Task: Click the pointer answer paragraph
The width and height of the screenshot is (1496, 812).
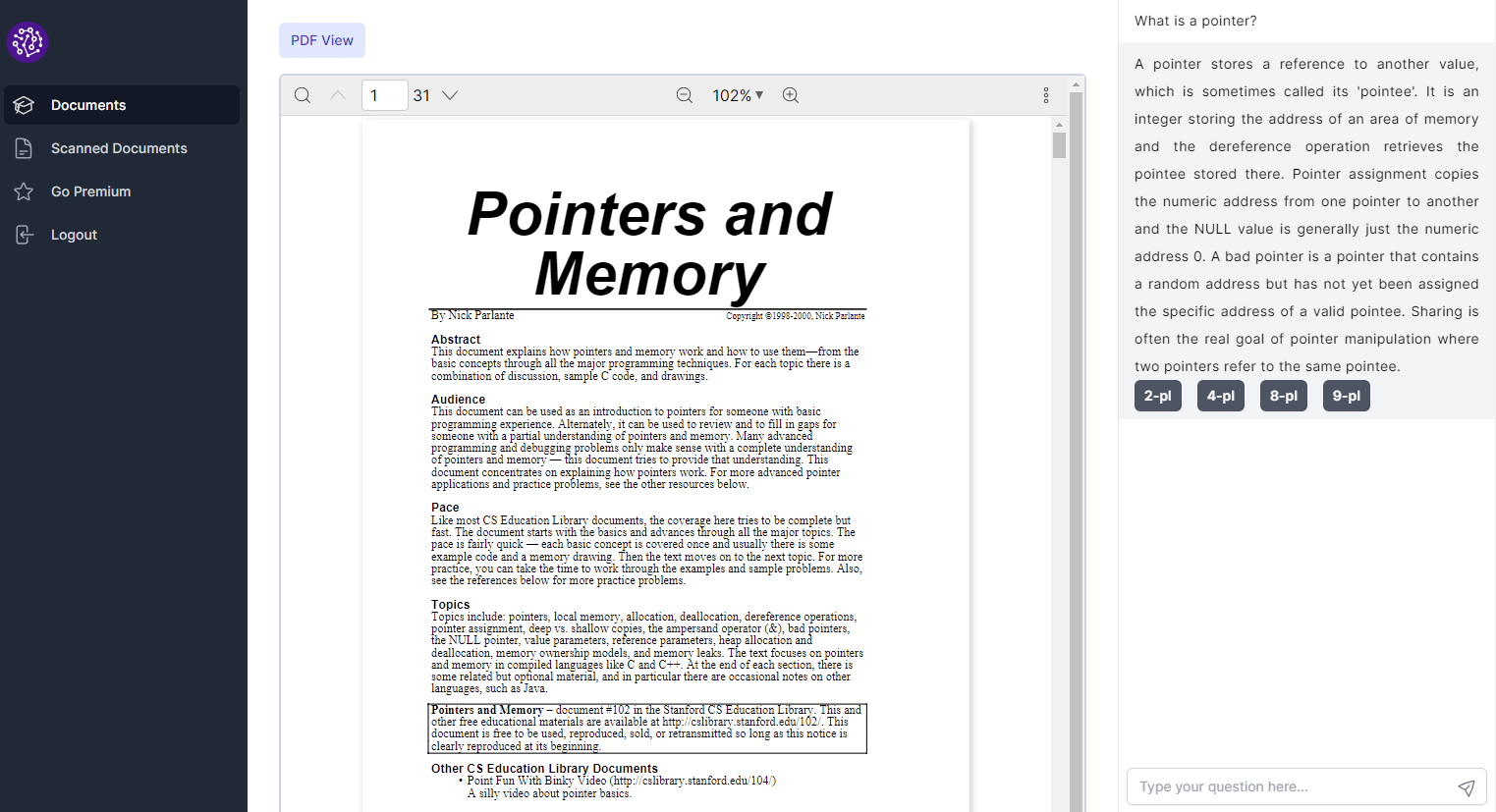Action: 1306,215
